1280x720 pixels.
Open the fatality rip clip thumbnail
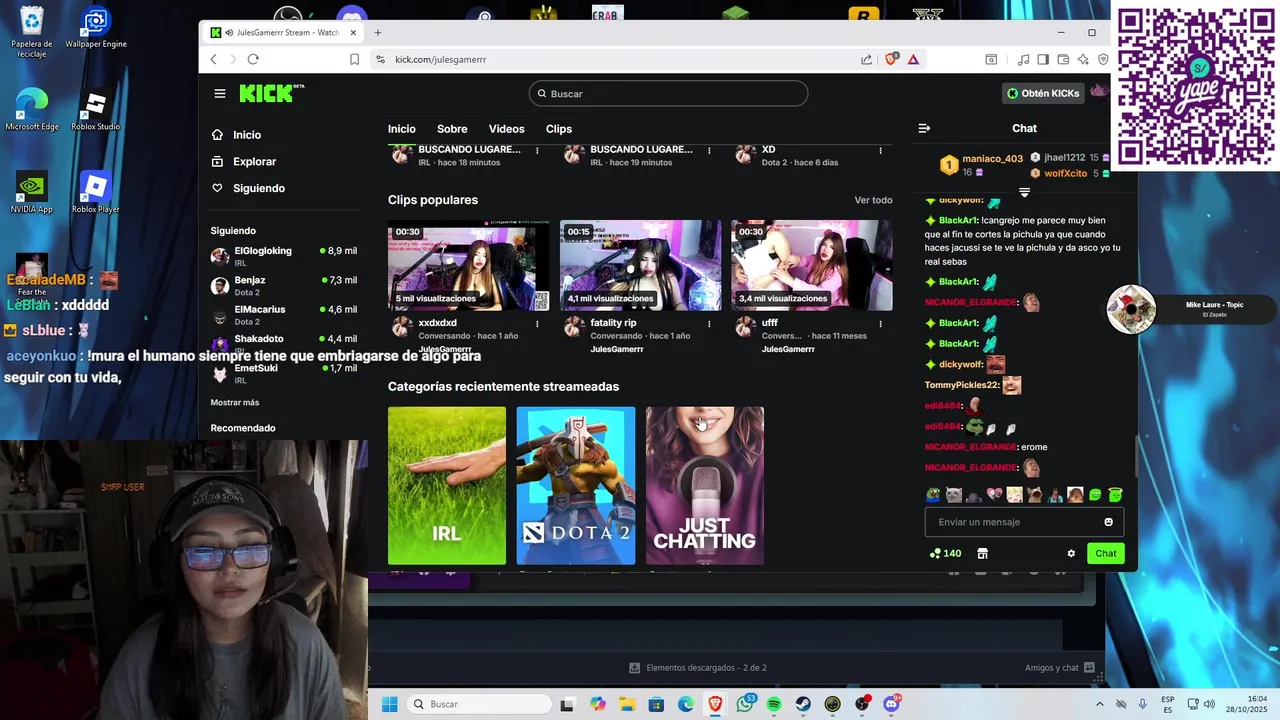click(640, 265)
